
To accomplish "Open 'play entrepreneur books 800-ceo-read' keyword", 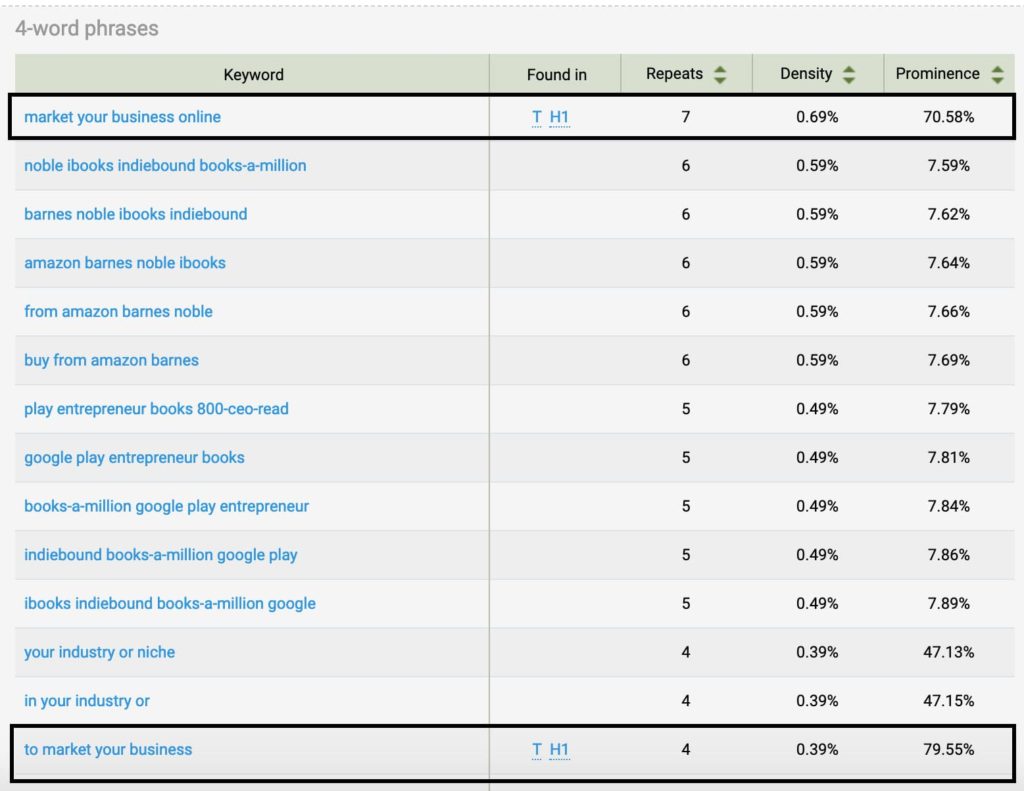I will (x=156, y=409).
